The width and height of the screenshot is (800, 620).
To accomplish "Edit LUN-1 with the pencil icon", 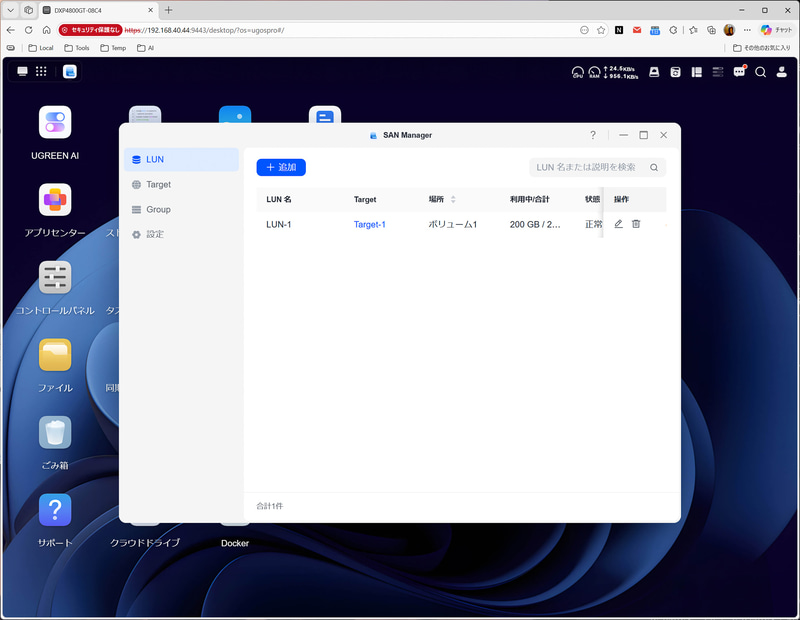I will pos(618,224).
